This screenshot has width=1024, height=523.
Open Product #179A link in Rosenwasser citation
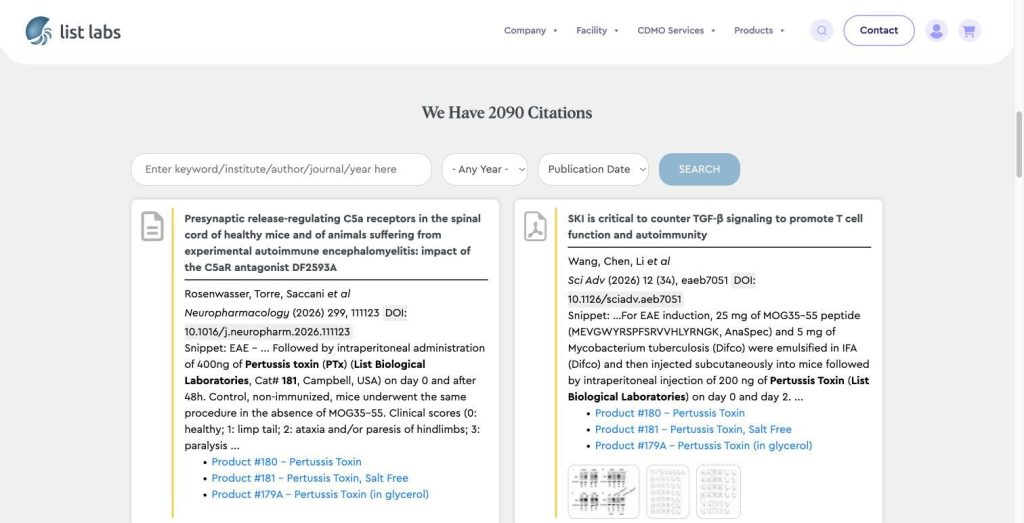click(x=320, y=494)
